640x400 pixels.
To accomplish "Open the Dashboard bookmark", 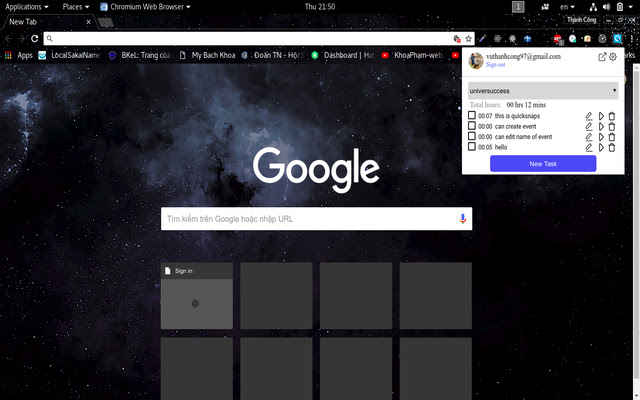I will coord(342,55).
